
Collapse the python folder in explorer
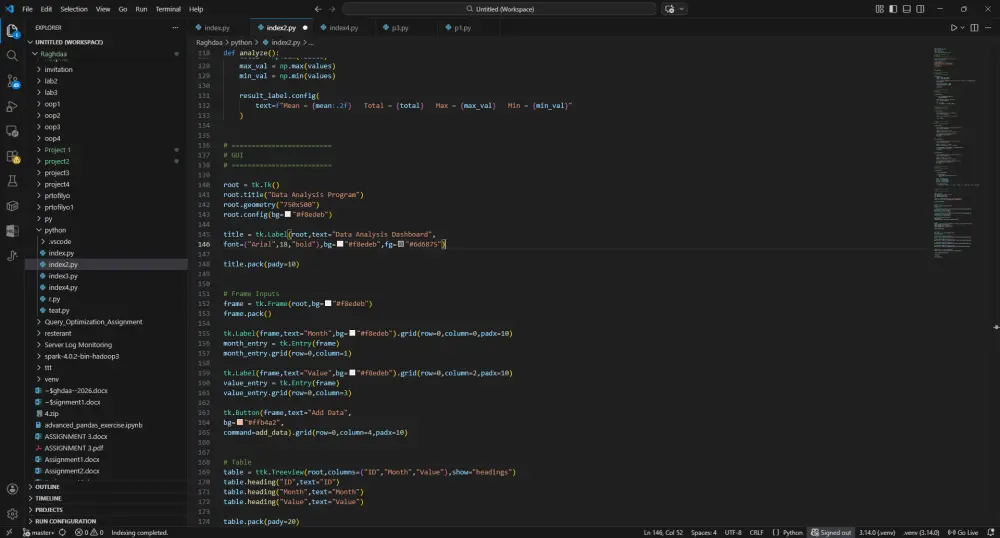(x=54, y=230)
